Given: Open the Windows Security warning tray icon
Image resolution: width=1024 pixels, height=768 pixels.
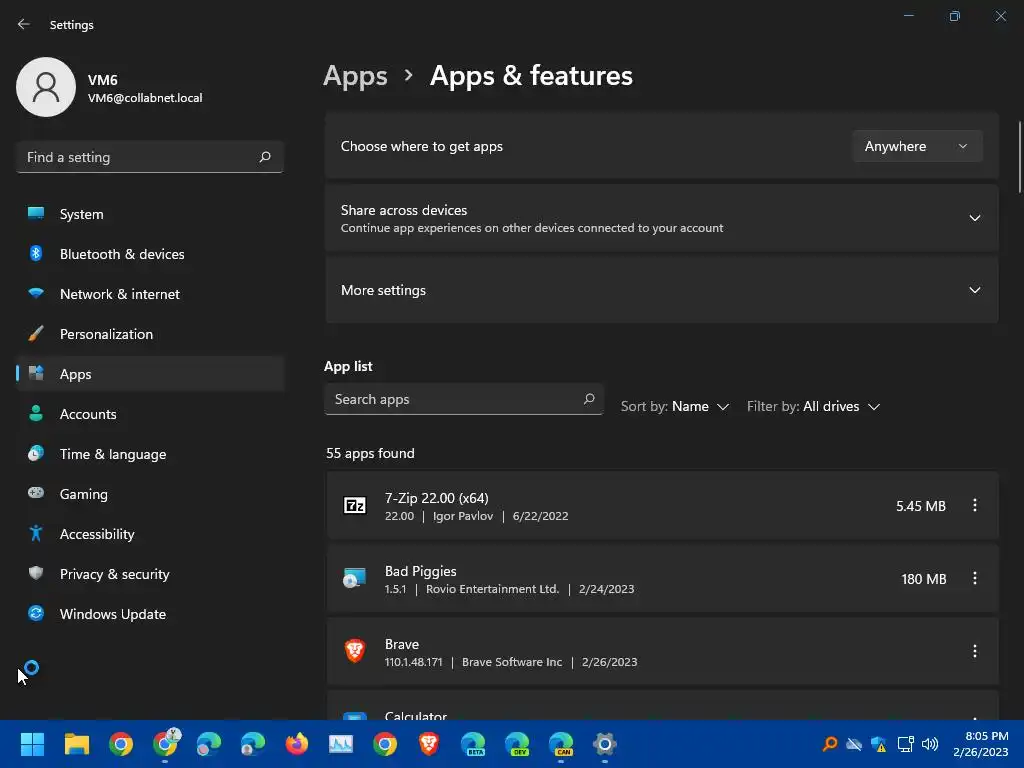Looking at the screenshot, I should pyautogui.click(x=879, y=744).
